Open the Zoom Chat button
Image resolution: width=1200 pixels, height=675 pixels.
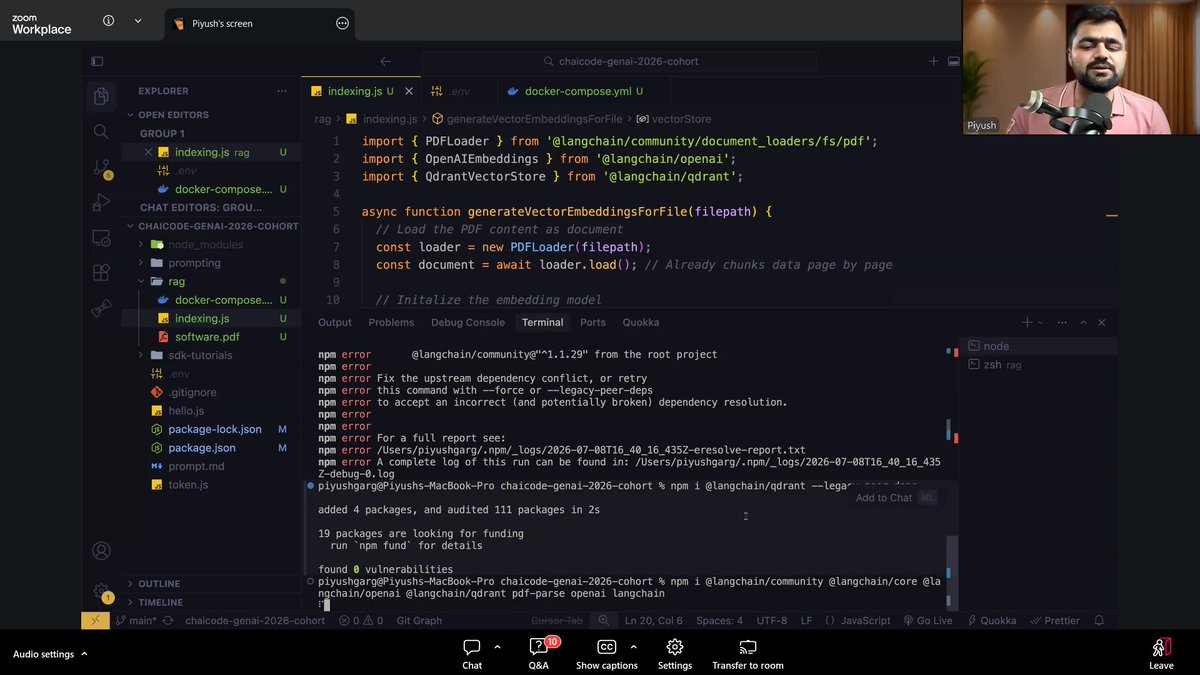click(x=472, y=654)
